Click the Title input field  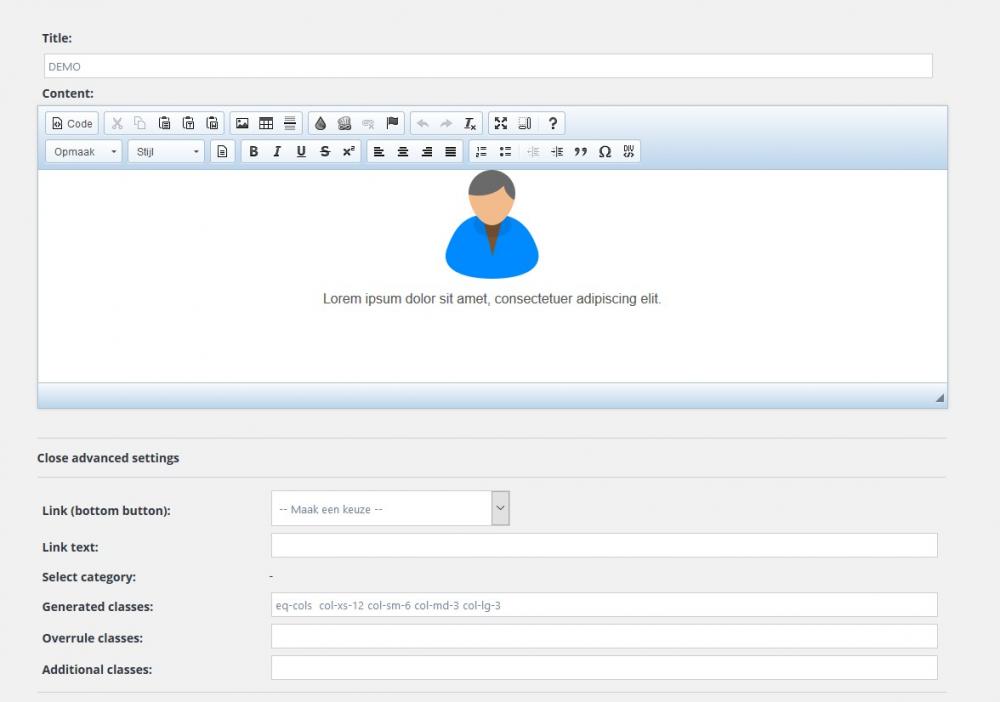click(488, 66)
